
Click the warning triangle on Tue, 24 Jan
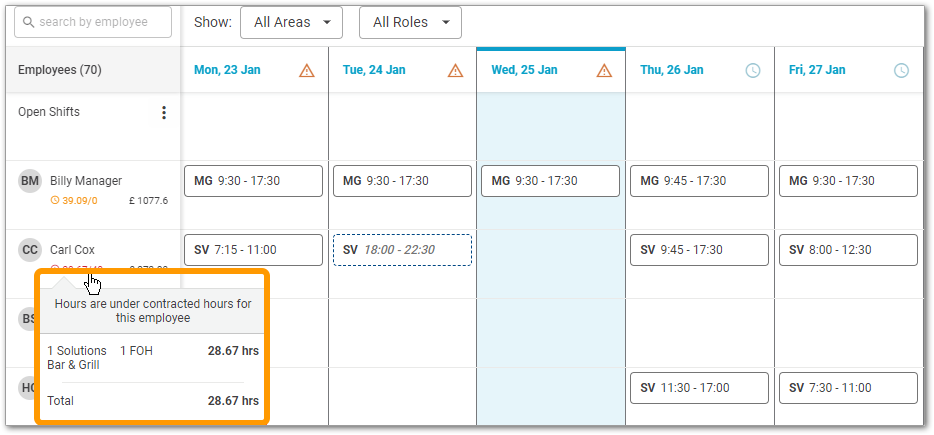(x=455, y=71)
